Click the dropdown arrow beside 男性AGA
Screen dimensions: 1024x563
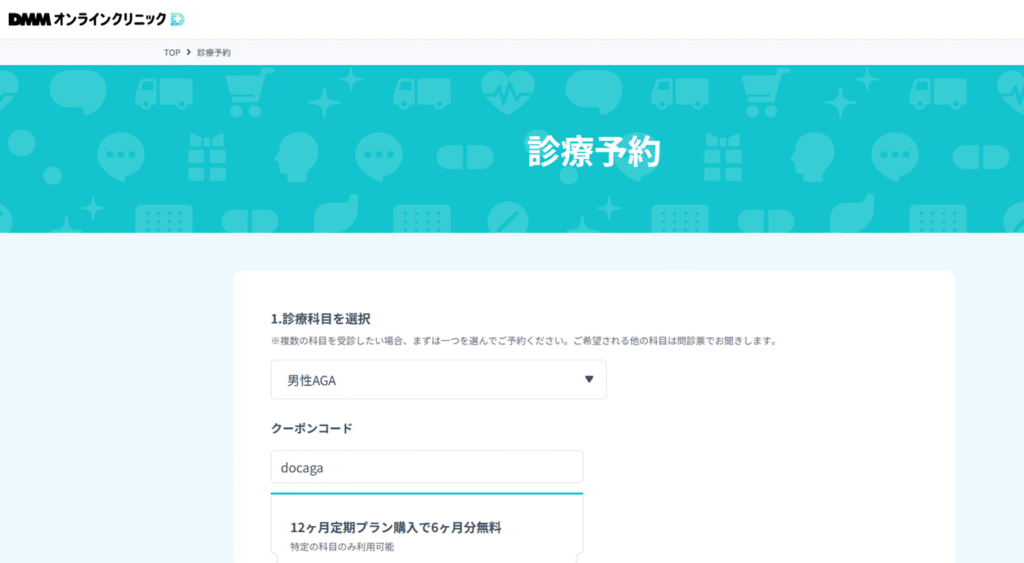coord(589,380)
